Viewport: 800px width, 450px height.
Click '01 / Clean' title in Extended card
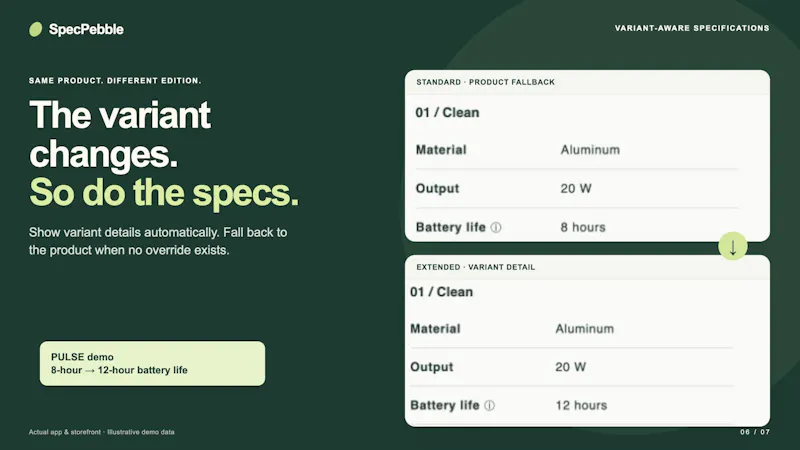(x=442, y=292)
